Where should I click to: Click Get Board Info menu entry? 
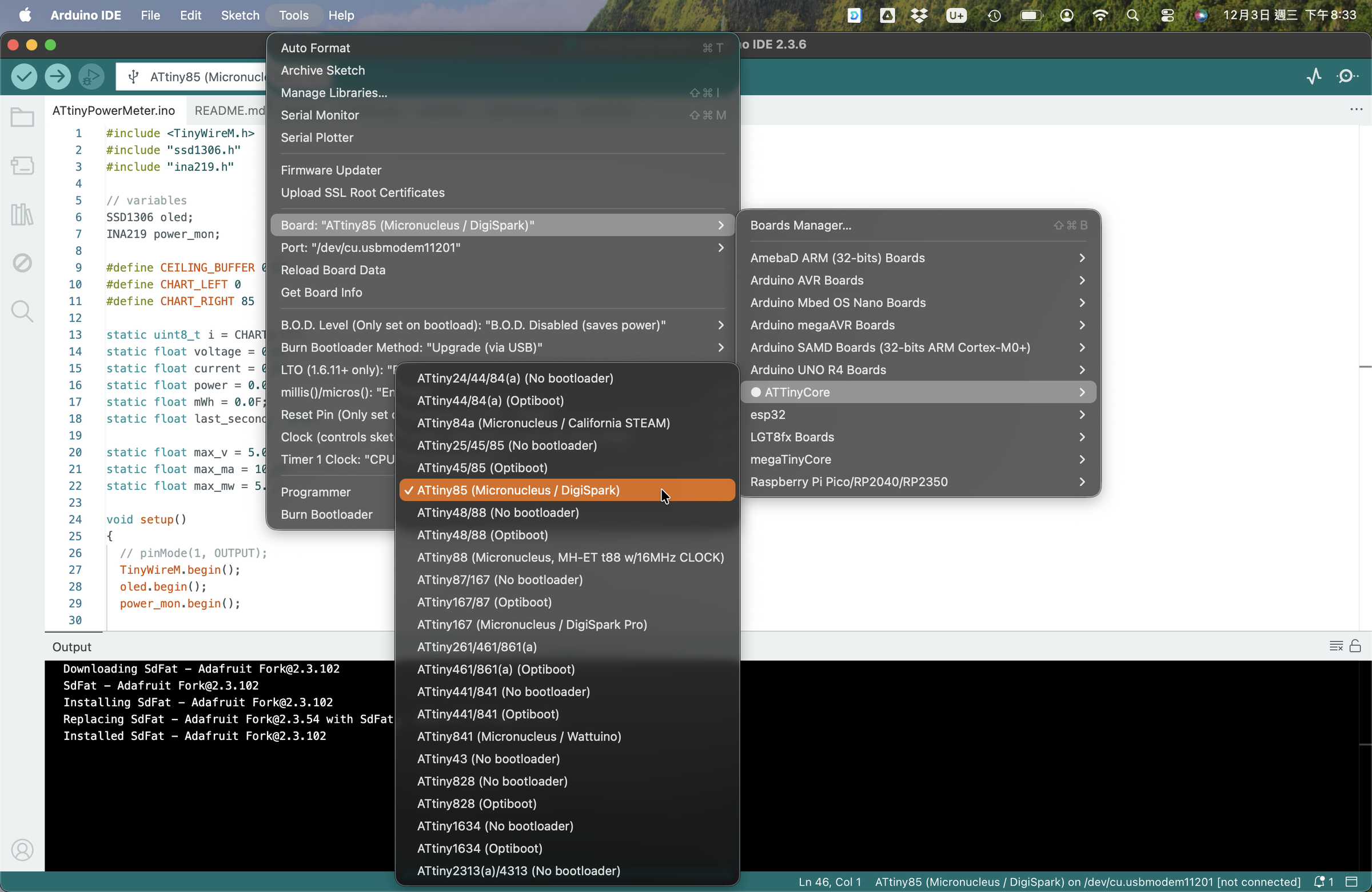click(321, 292)
